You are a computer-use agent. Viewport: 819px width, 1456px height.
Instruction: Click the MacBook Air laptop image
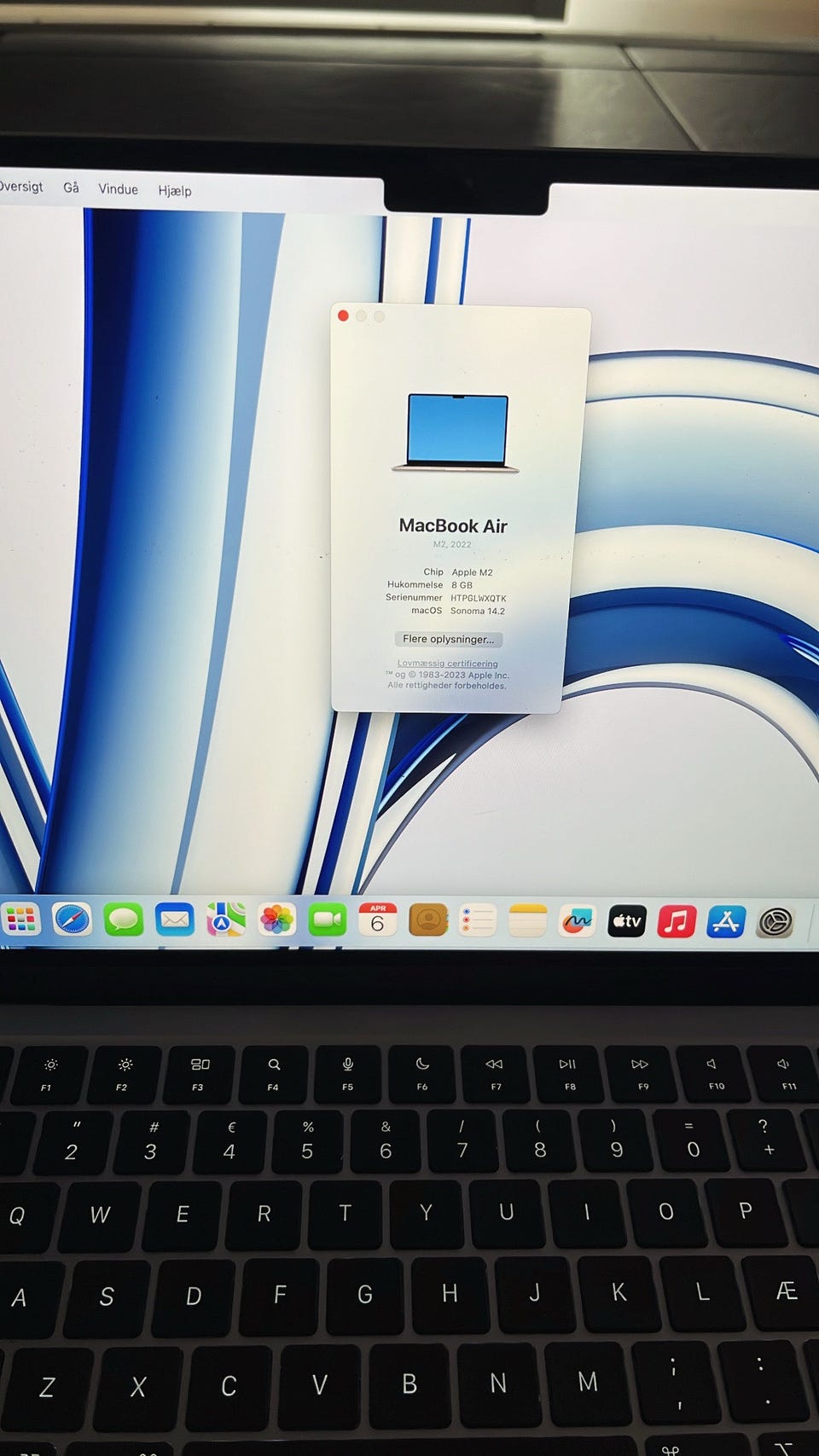(x=456, y=432)
